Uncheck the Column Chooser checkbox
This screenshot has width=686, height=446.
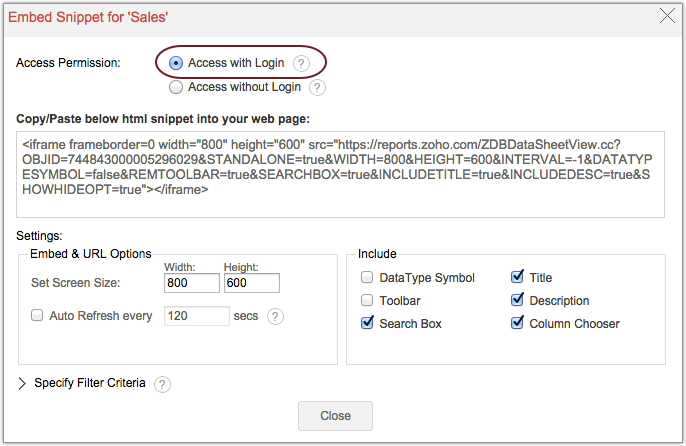(518, 323)
